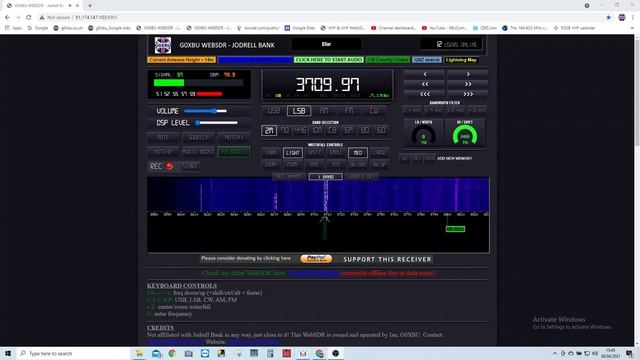Image resolution: width=640 pixels, height=360 pixels.
Task: Click the 3709.97 frequency display
Action: (327, 84)
